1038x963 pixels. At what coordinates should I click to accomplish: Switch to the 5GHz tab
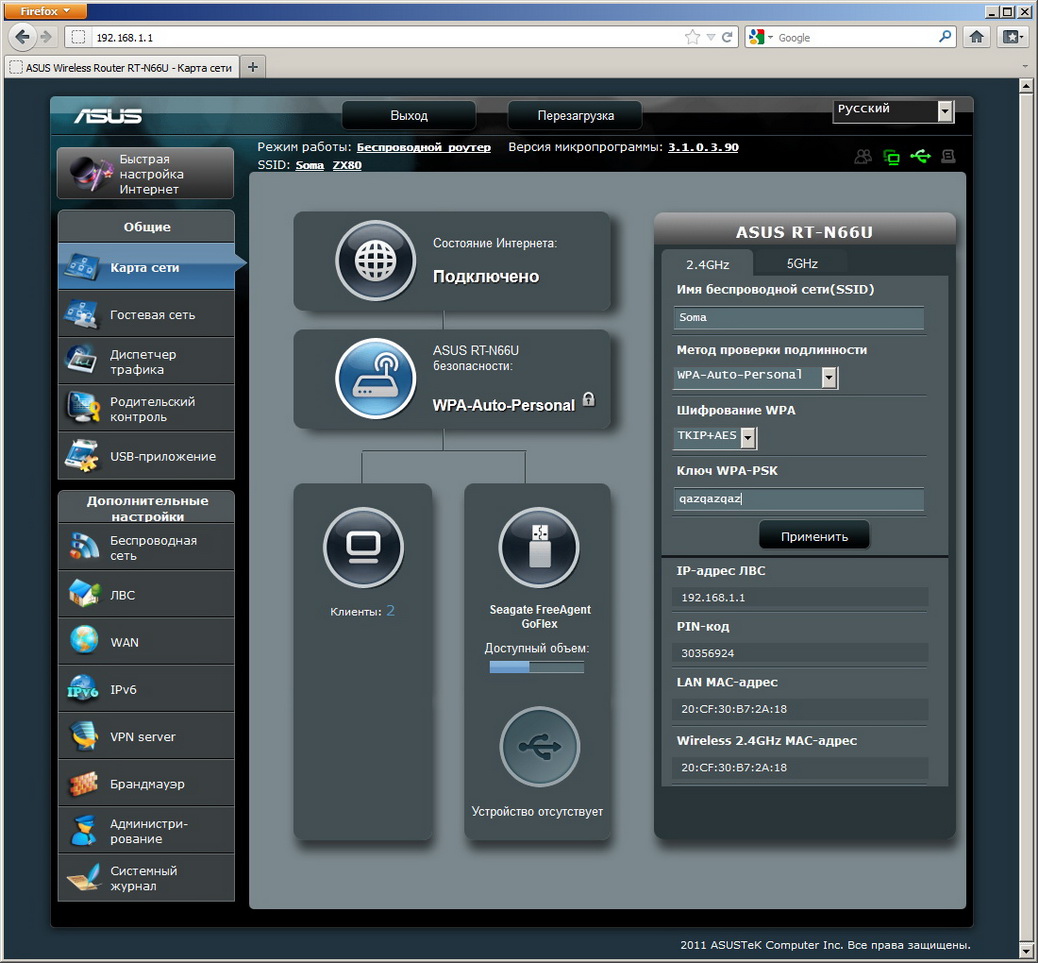point(801,264)
